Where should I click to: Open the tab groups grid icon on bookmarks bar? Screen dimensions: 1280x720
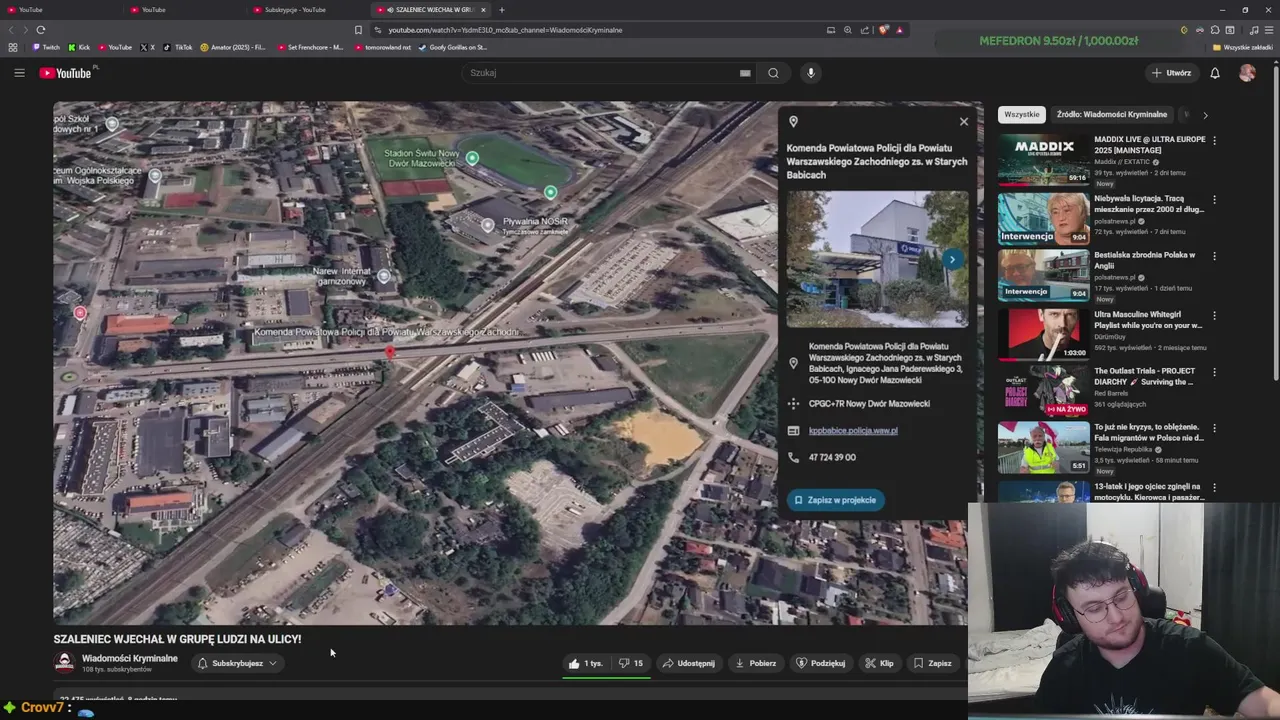(x=12, y=47)
